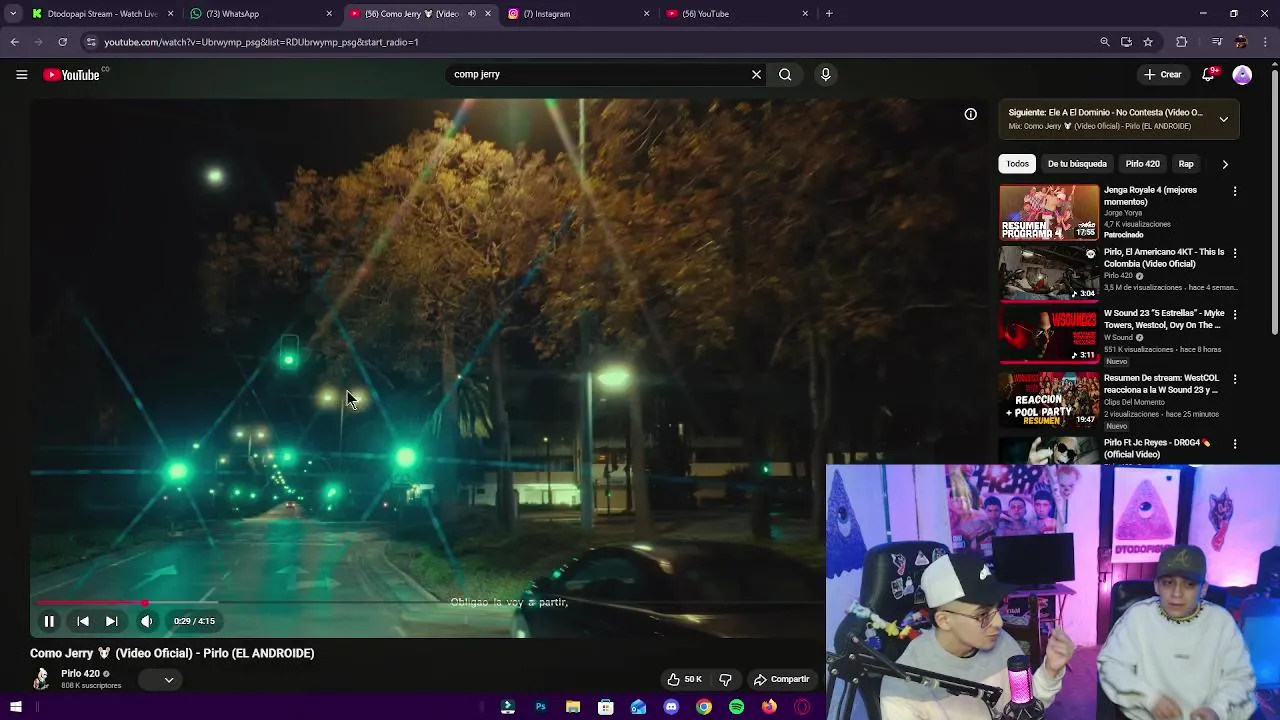Open the Extensions puzzle icon
The height and width of the screenshot is (720, 1280).
tap(1182, 42)
